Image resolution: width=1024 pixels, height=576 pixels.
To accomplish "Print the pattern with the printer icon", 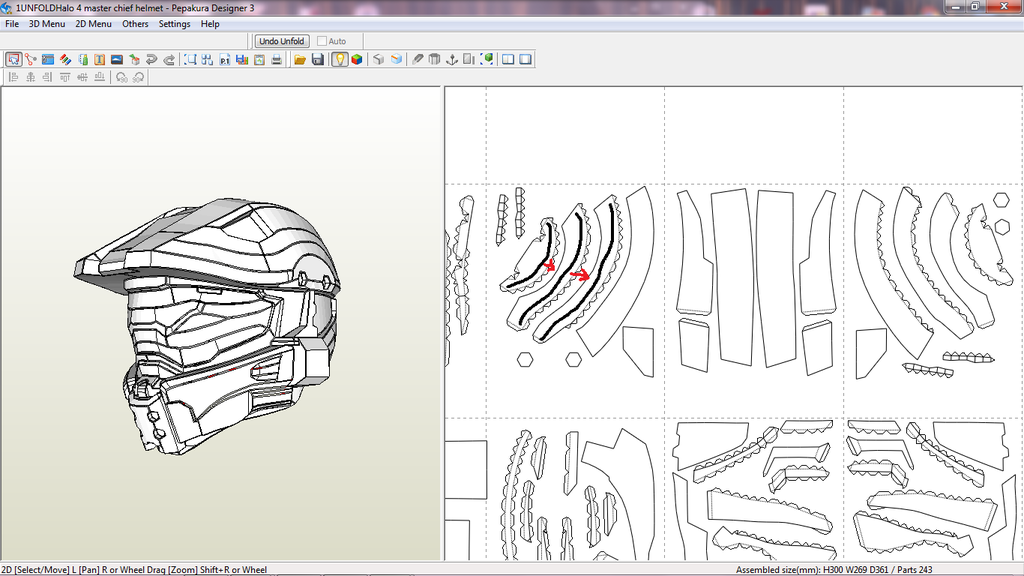I will [x=276, y=59].
